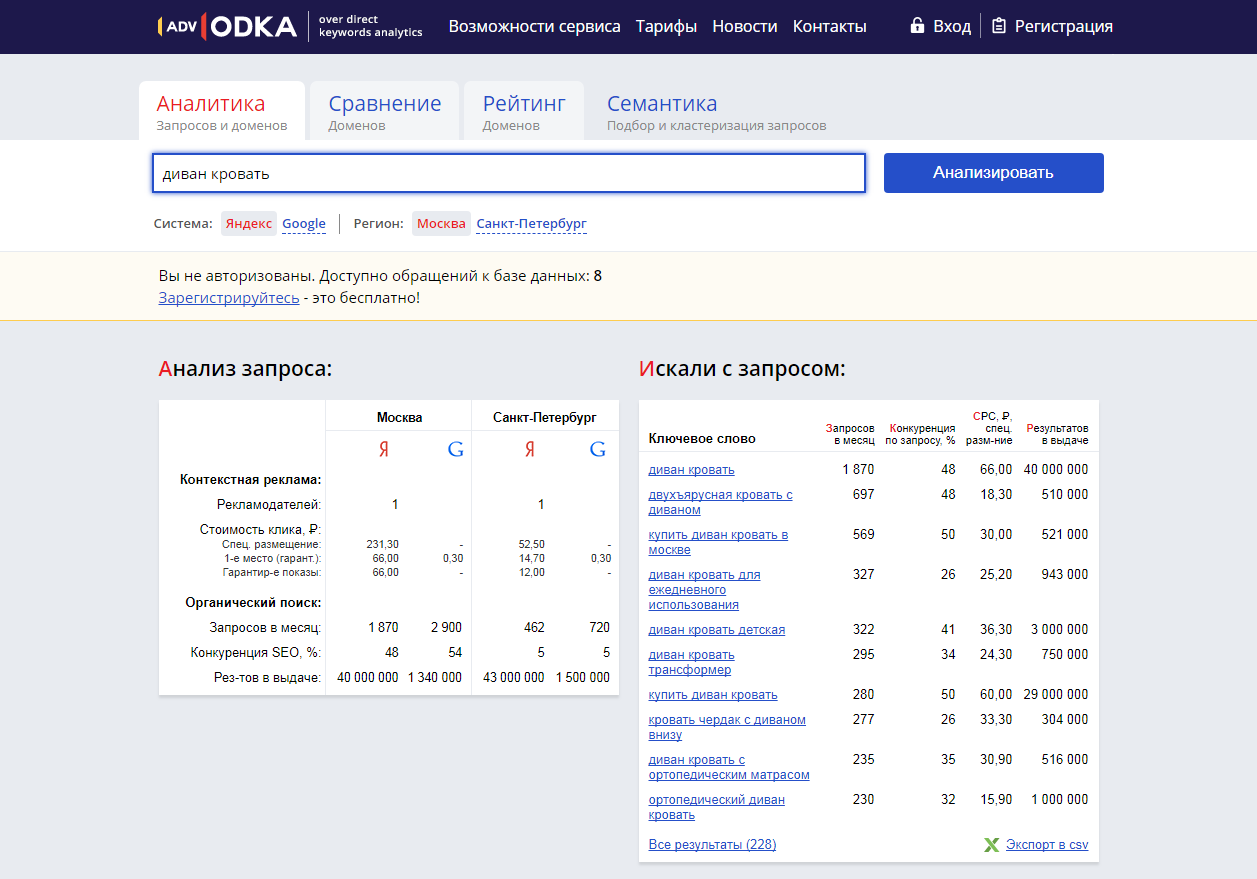
Task: Click the lock icon beside Вход
Action: 917,25
